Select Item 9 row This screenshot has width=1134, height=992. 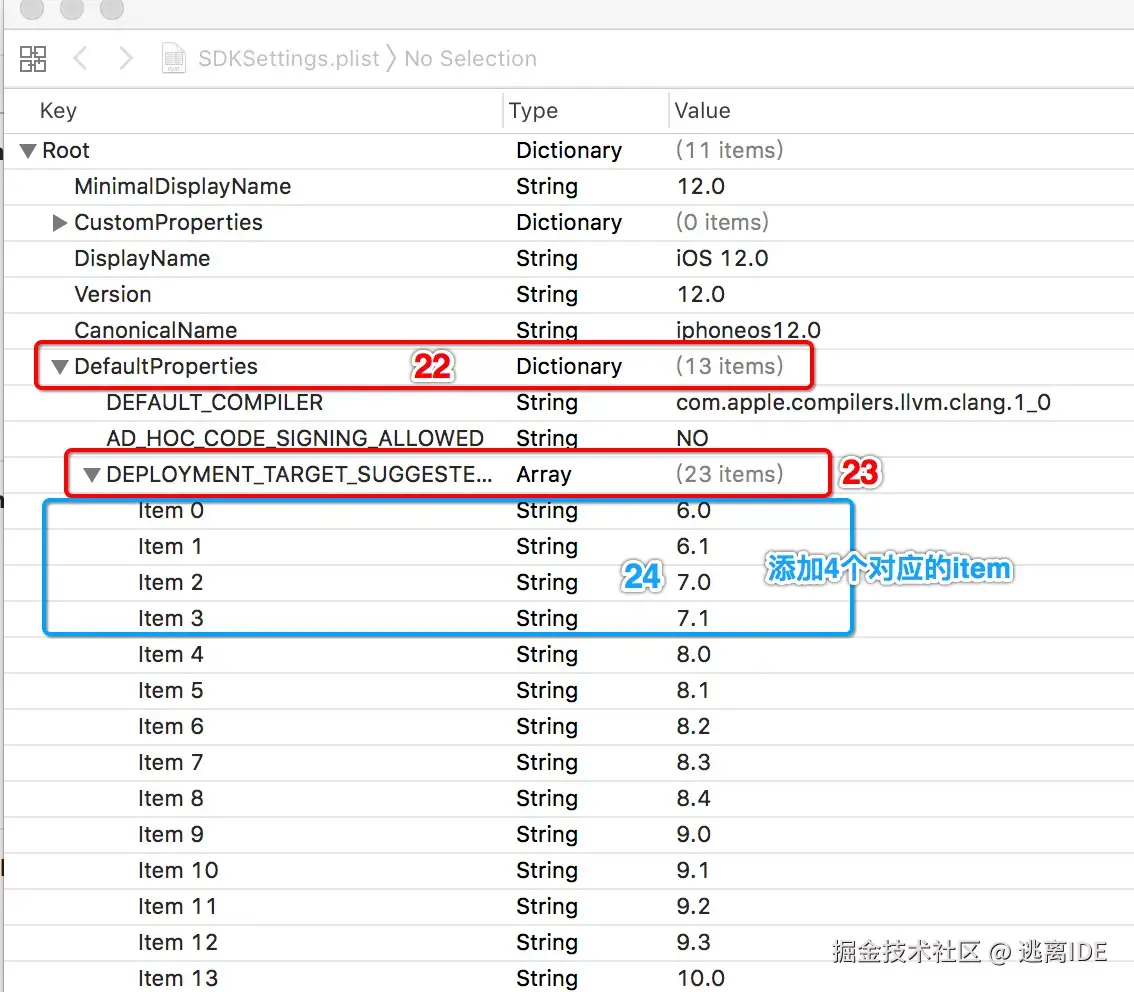pos(568,835)
